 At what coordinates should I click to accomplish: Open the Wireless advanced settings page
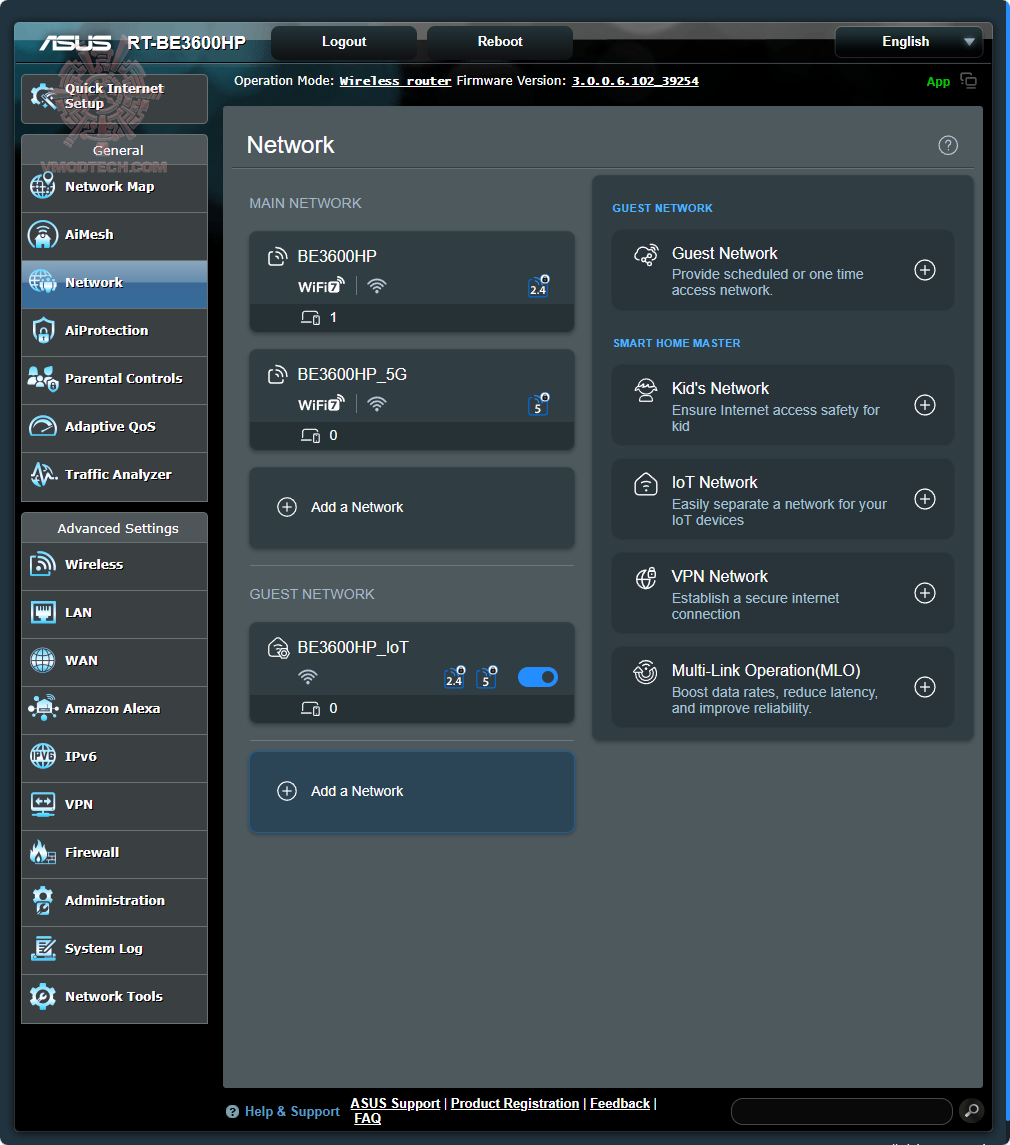[x=115, y=566]
